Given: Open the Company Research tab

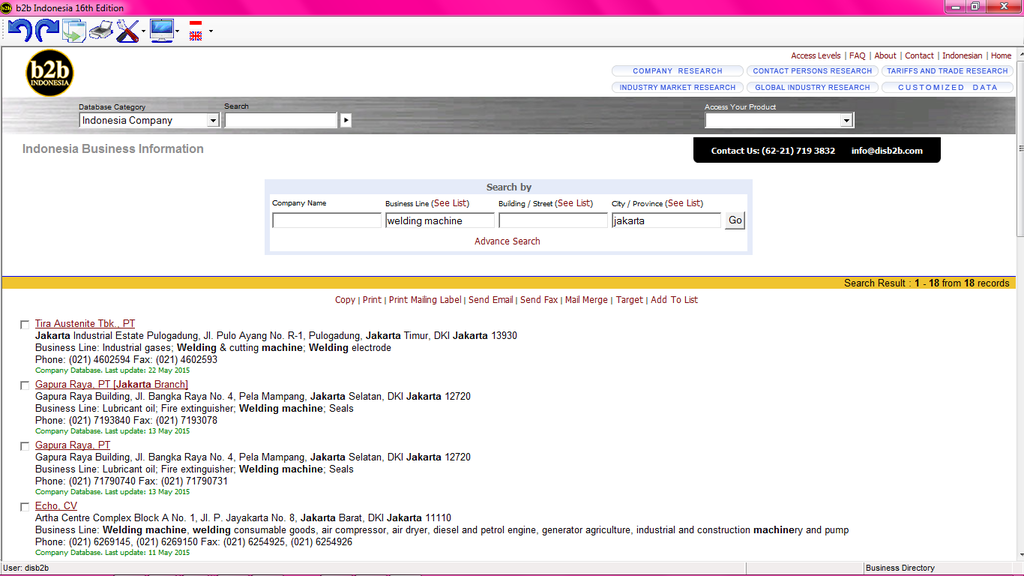Looking at the screenshot, I should [677, 71].
